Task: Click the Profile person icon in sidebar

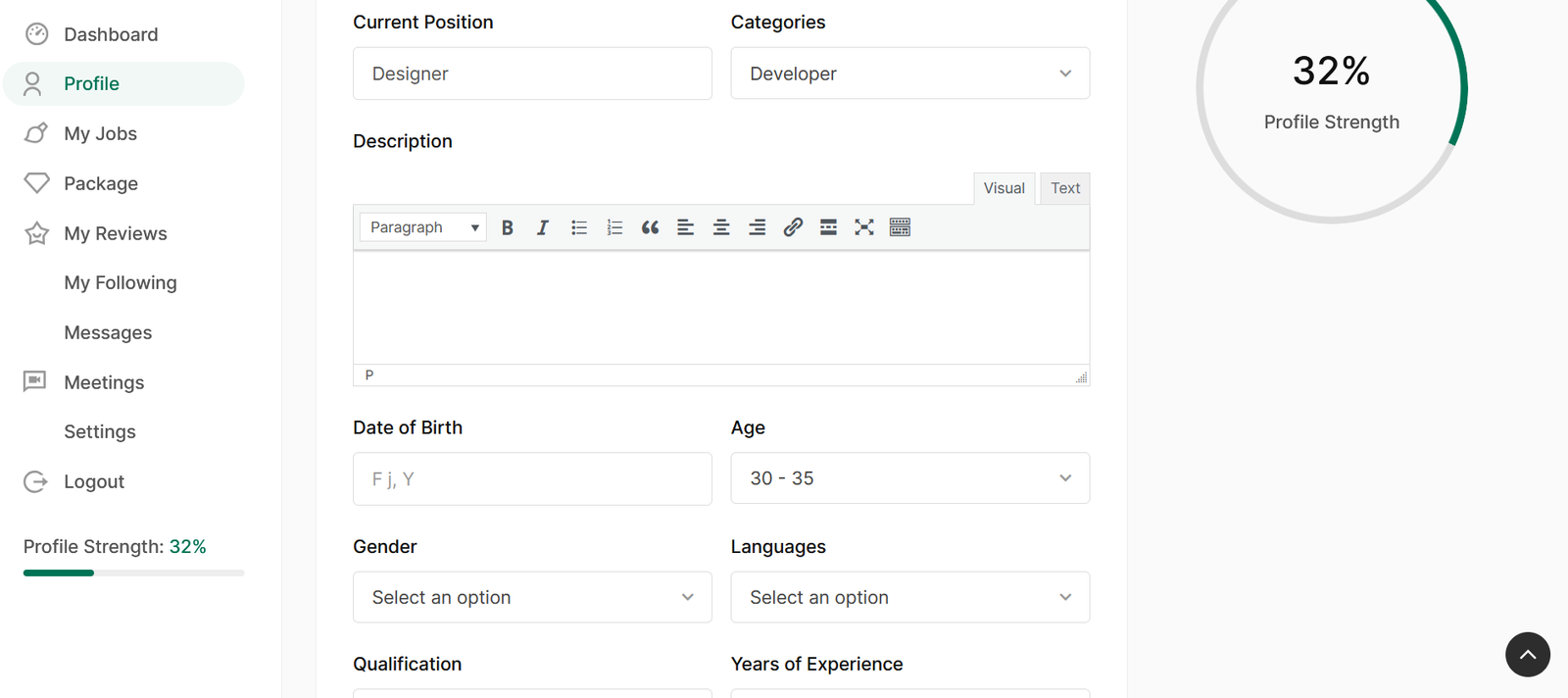Action: pos(32,84)
